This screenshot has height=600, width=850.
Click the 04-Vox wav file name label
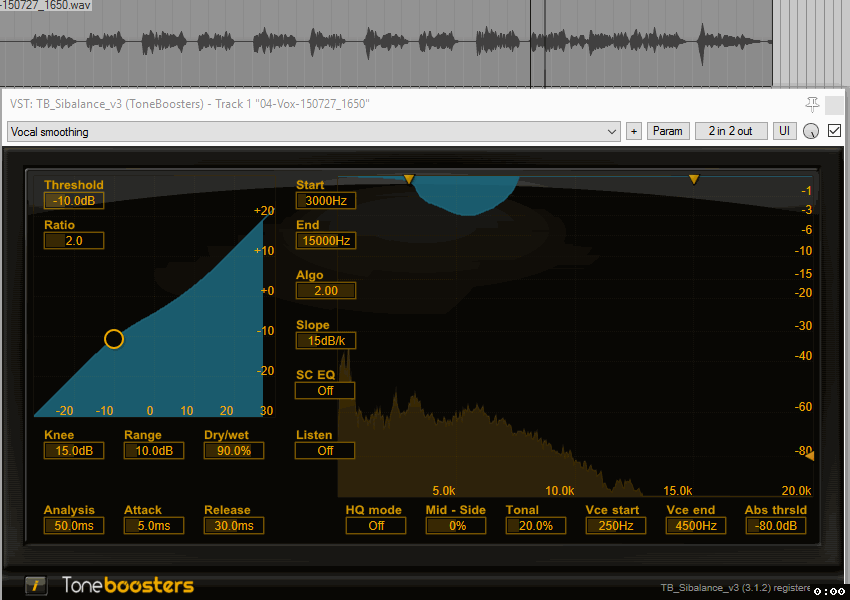point(46,5)
